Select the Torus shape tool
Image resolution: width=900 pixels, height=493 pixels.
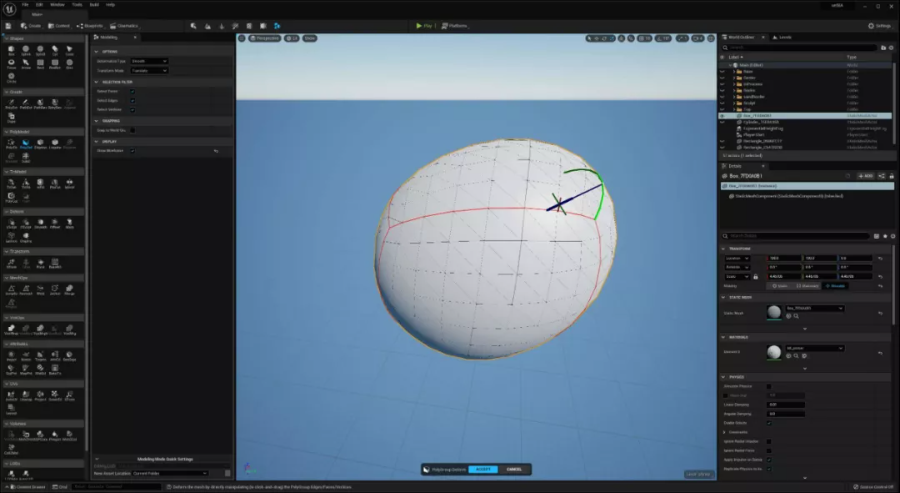click(x=11, y=64)
